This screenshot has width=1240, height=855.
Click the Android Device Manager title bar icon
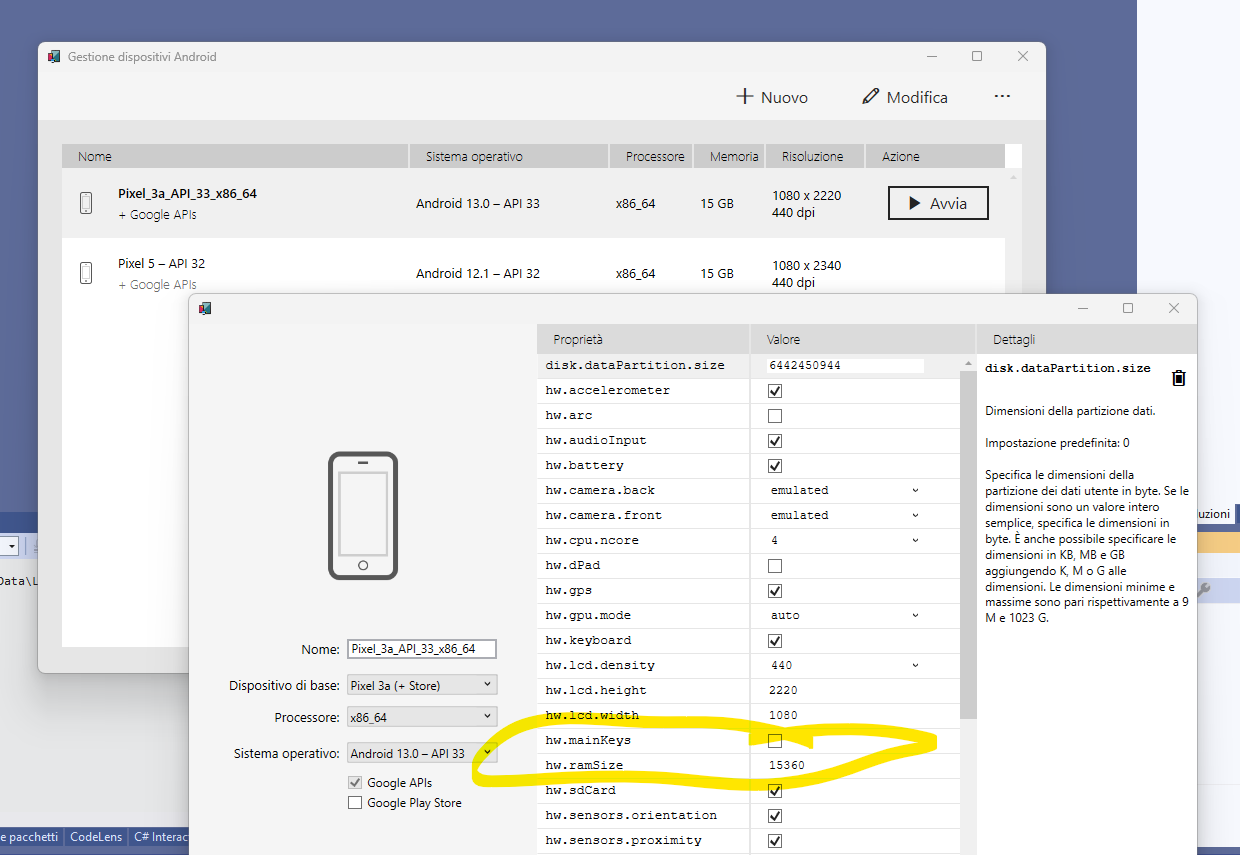point(54,57)
